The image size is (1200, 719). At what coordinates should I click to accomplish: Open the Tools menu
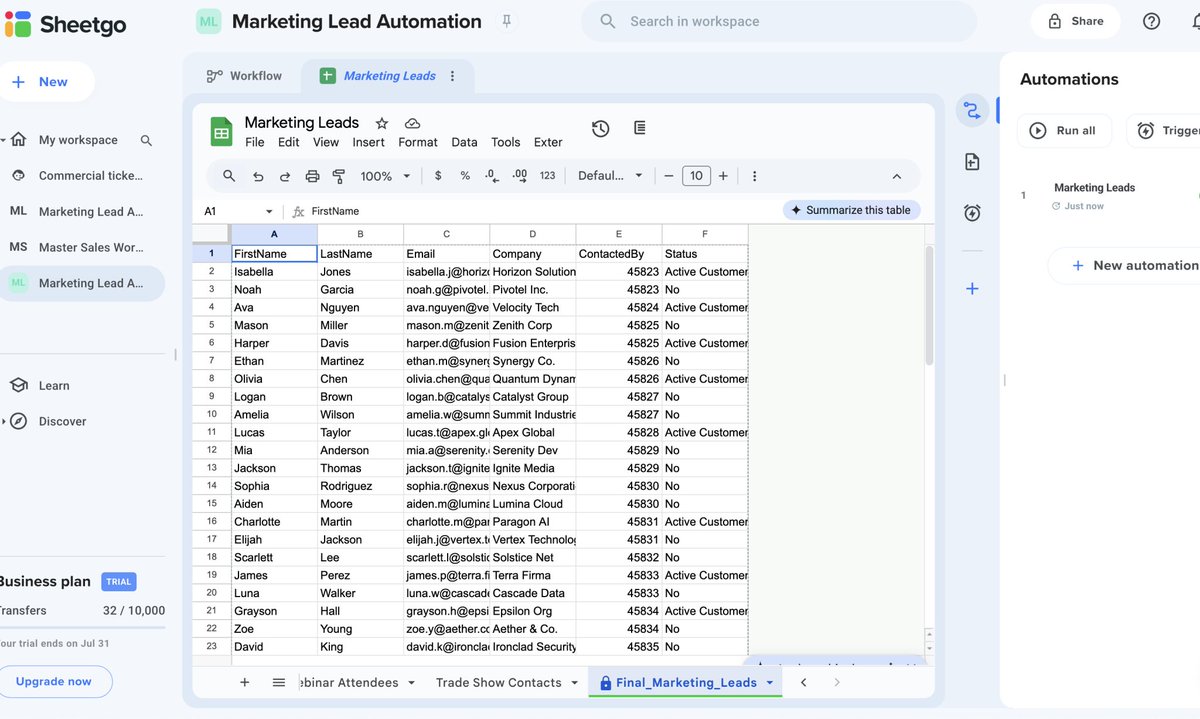[505, 142]
